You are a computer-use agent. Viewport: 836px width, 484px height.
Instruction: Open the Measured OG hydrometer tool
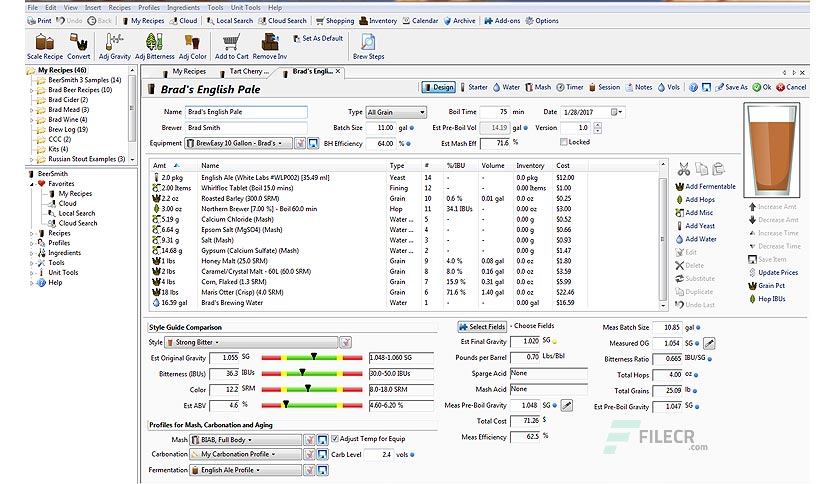tap(709, 343)
